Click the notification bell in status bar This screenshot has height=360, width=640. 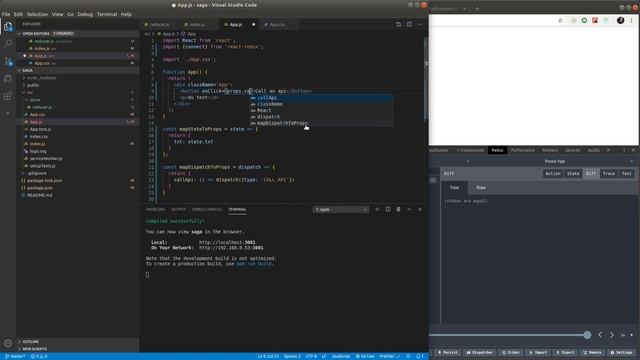click(420, 356)
